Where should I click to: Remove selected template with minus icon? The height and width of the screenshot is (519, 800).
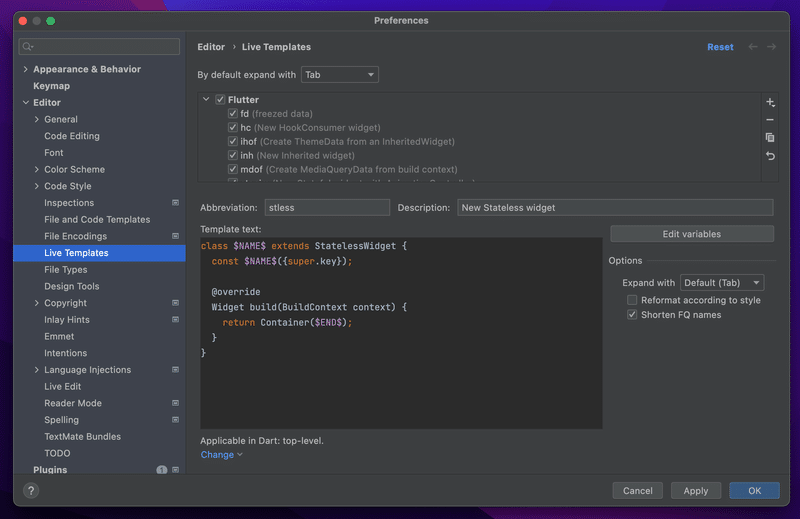[x=770, y=120]
